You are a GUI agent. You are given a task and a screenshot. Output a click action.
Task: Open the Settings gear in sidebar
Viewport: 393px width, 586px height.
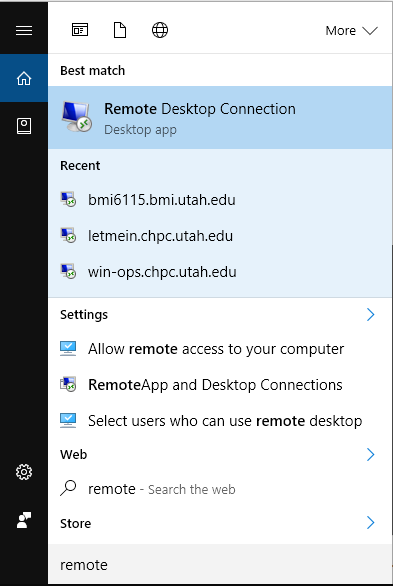(x=24, y=472)
